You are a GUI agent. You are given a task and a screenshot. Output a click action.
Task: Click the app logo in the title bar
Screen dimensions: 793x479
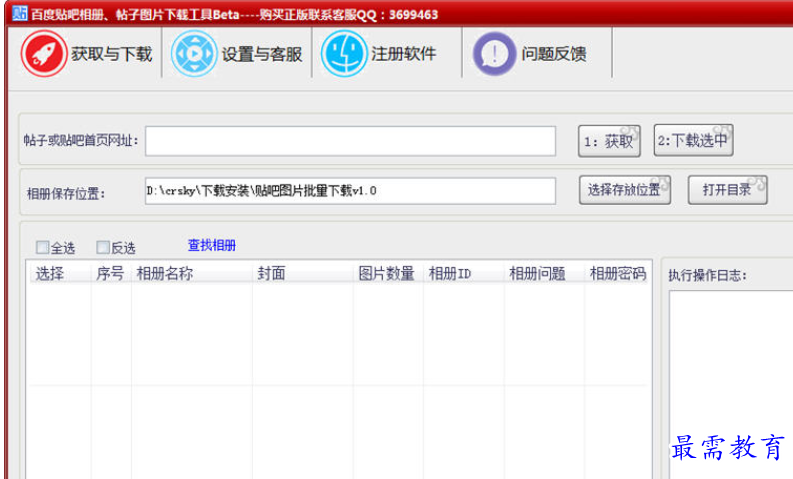click(x=20, y=13)
